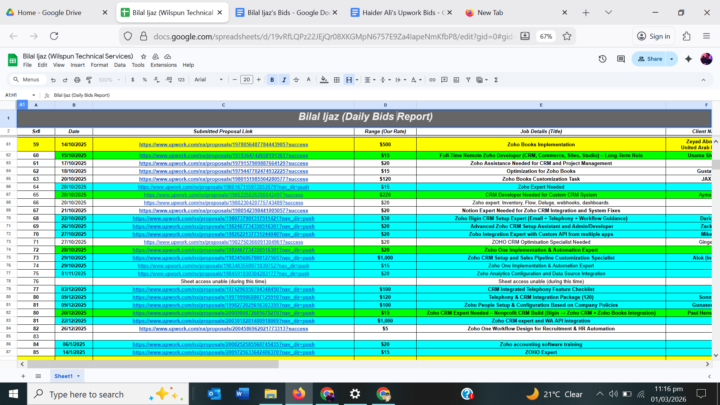Click the redo icon in toolbar
This screenshot has height=405, width=720.
coord(65,80)
